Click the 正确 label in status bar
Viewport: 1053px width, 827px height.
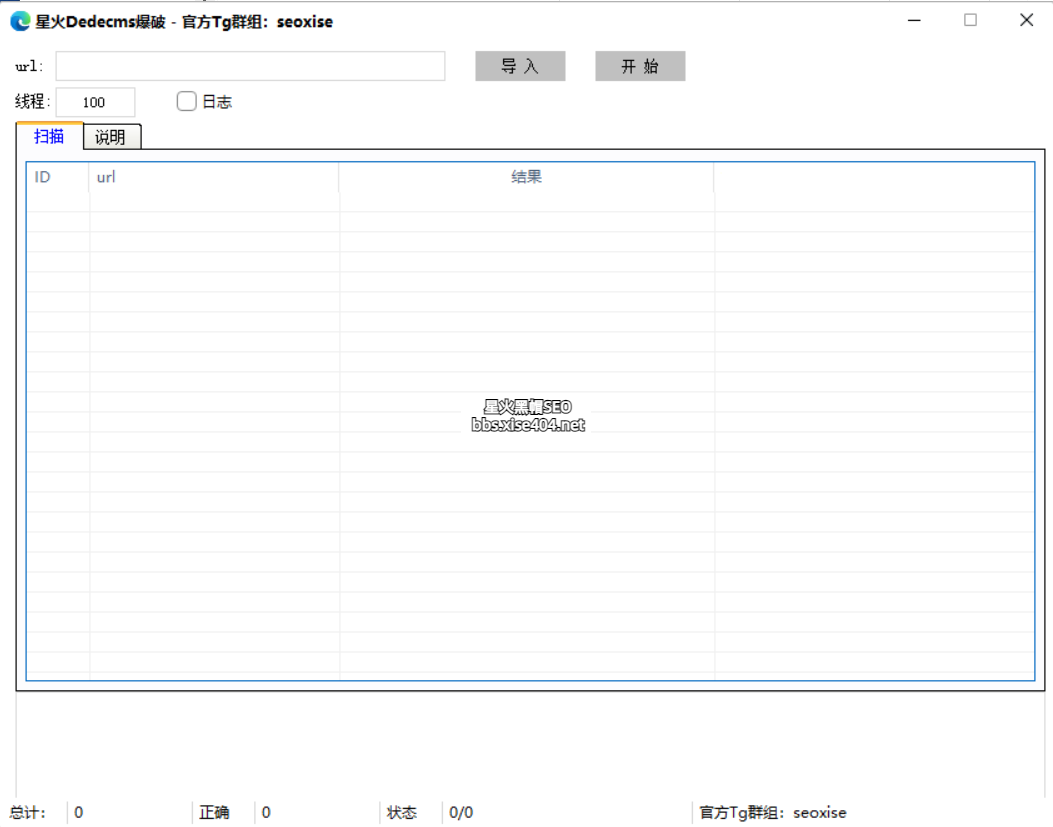coord(214,812)
